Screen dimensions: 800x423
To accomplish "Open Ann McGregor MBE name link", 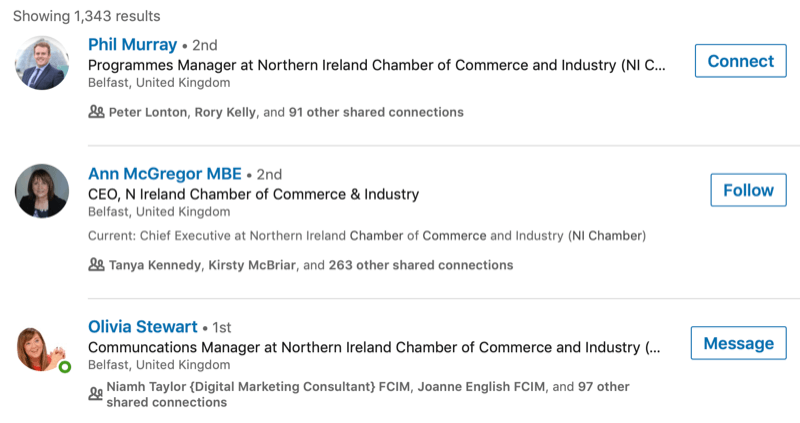I will (x=165, y=174).
